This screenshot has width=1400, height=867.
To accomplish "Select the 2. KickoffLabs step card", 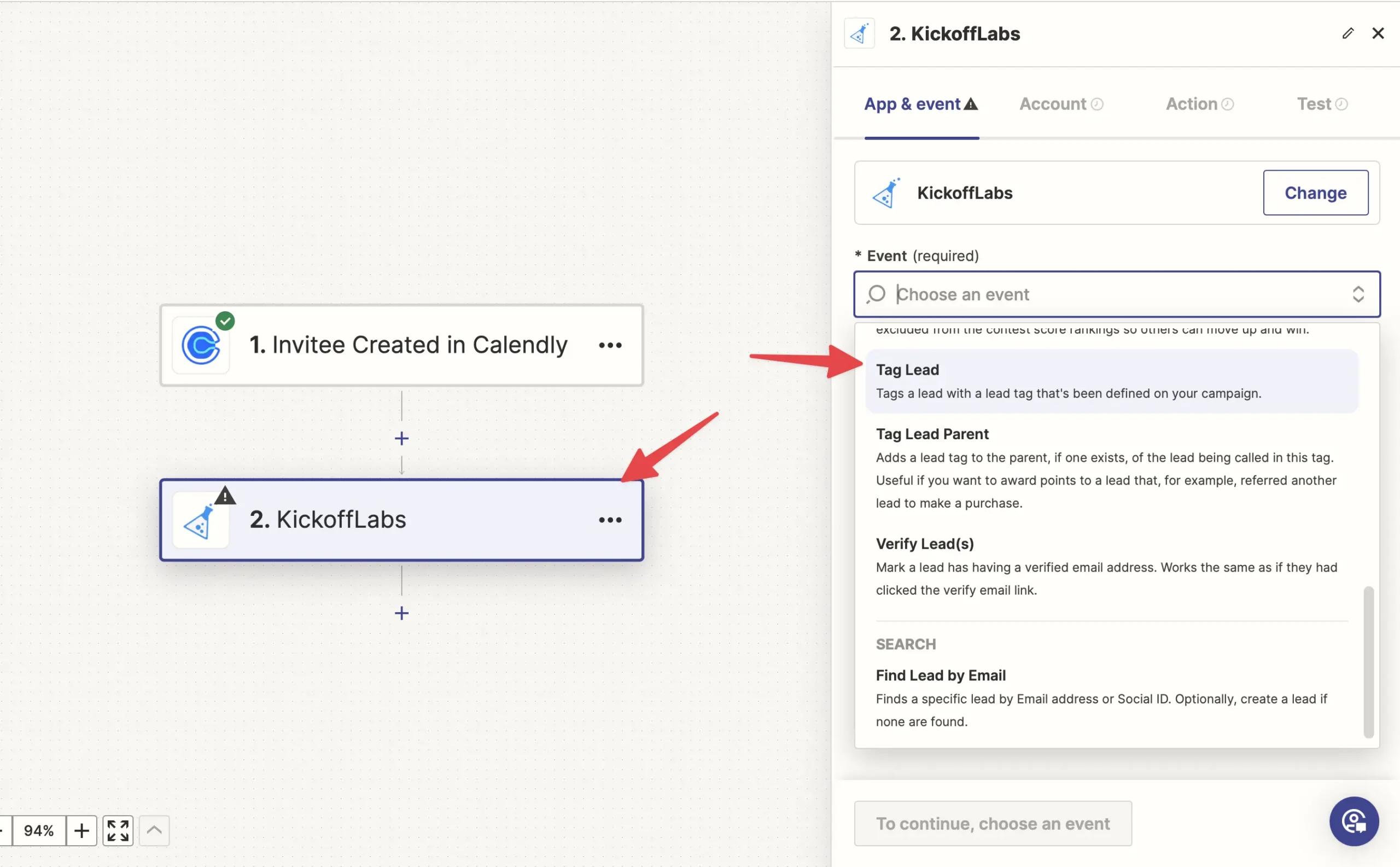I will pos(401,520).
